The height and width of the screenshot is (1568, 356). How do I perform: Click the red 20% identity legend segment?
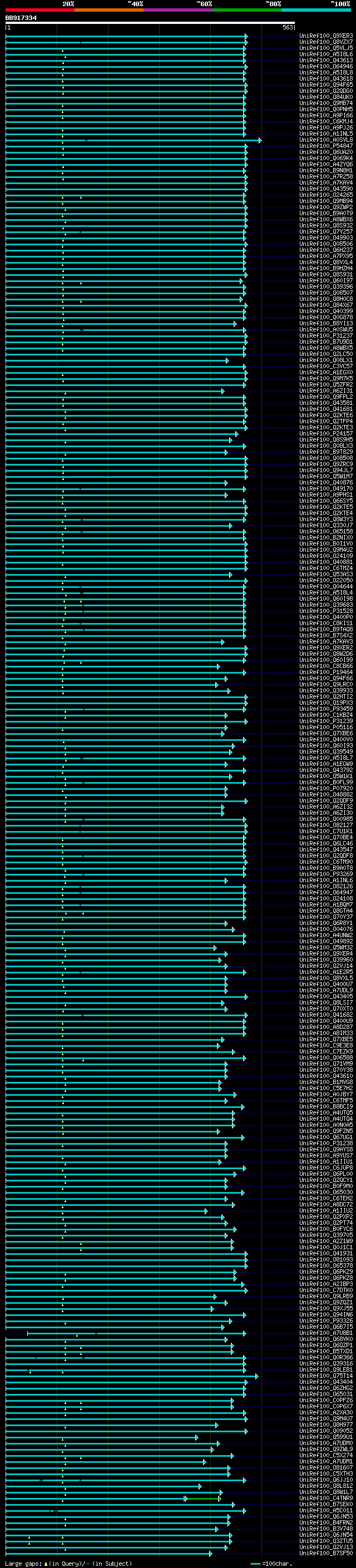pos(39,10)
